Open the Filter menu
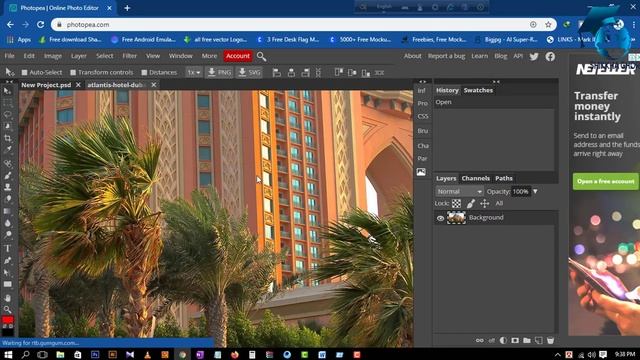640x360 pixels. click(x=129, y=56)
